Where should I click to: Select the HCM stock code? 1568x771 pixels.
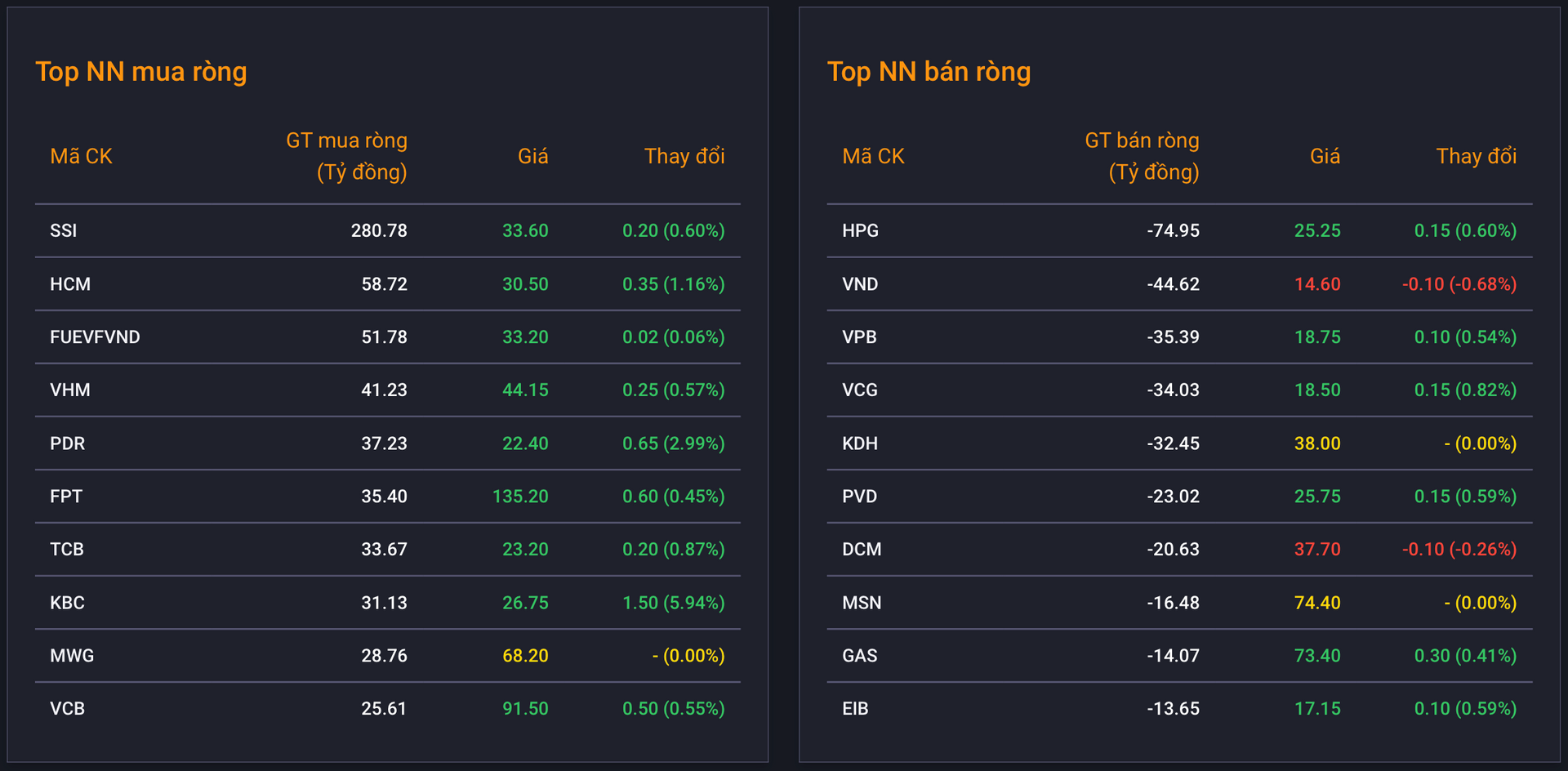click(70, 284)
